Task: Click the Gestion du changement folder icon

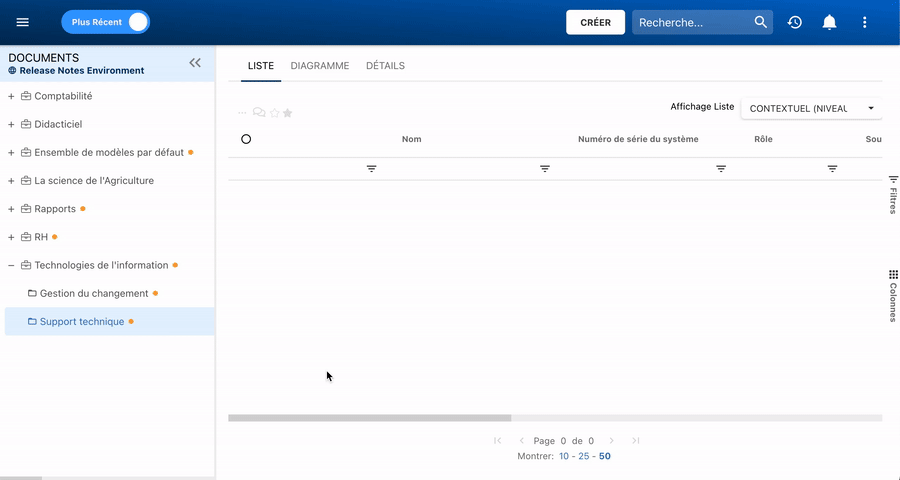Action: (32, 293)
